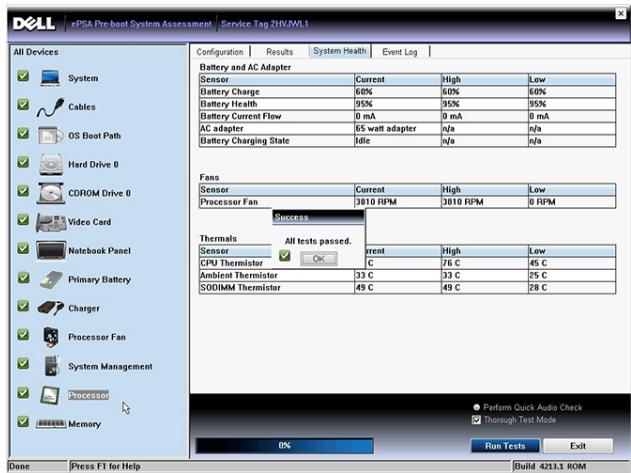The image size is (631, 473).
Task: Toggle the Cables checkbox
Action: click(23, 104)
